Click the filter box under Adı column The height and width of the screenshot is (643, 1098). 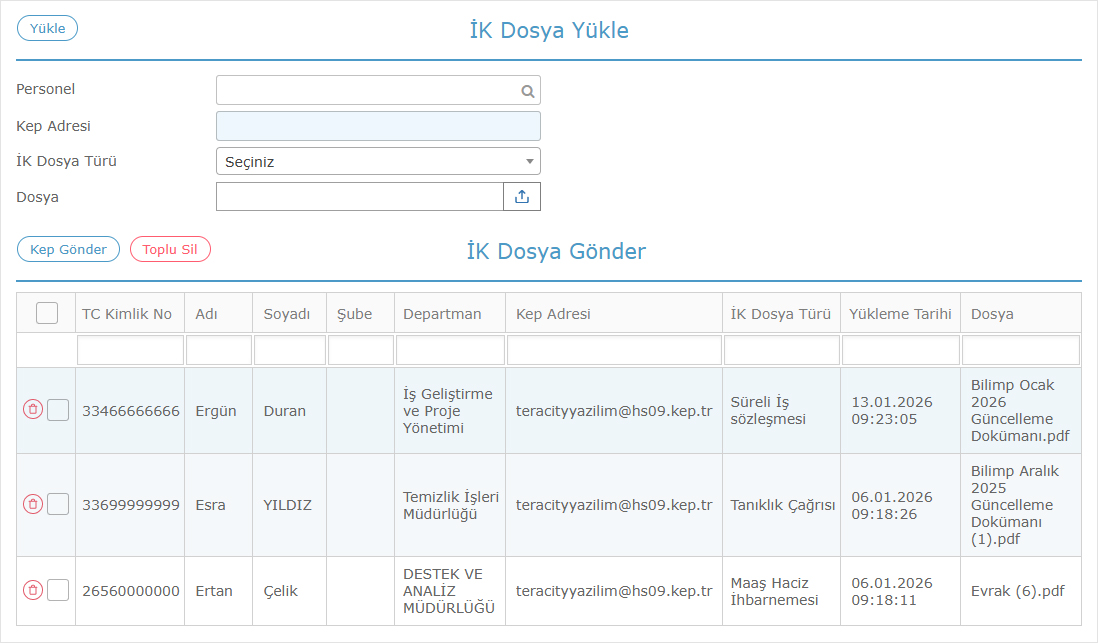coord(218,350)
